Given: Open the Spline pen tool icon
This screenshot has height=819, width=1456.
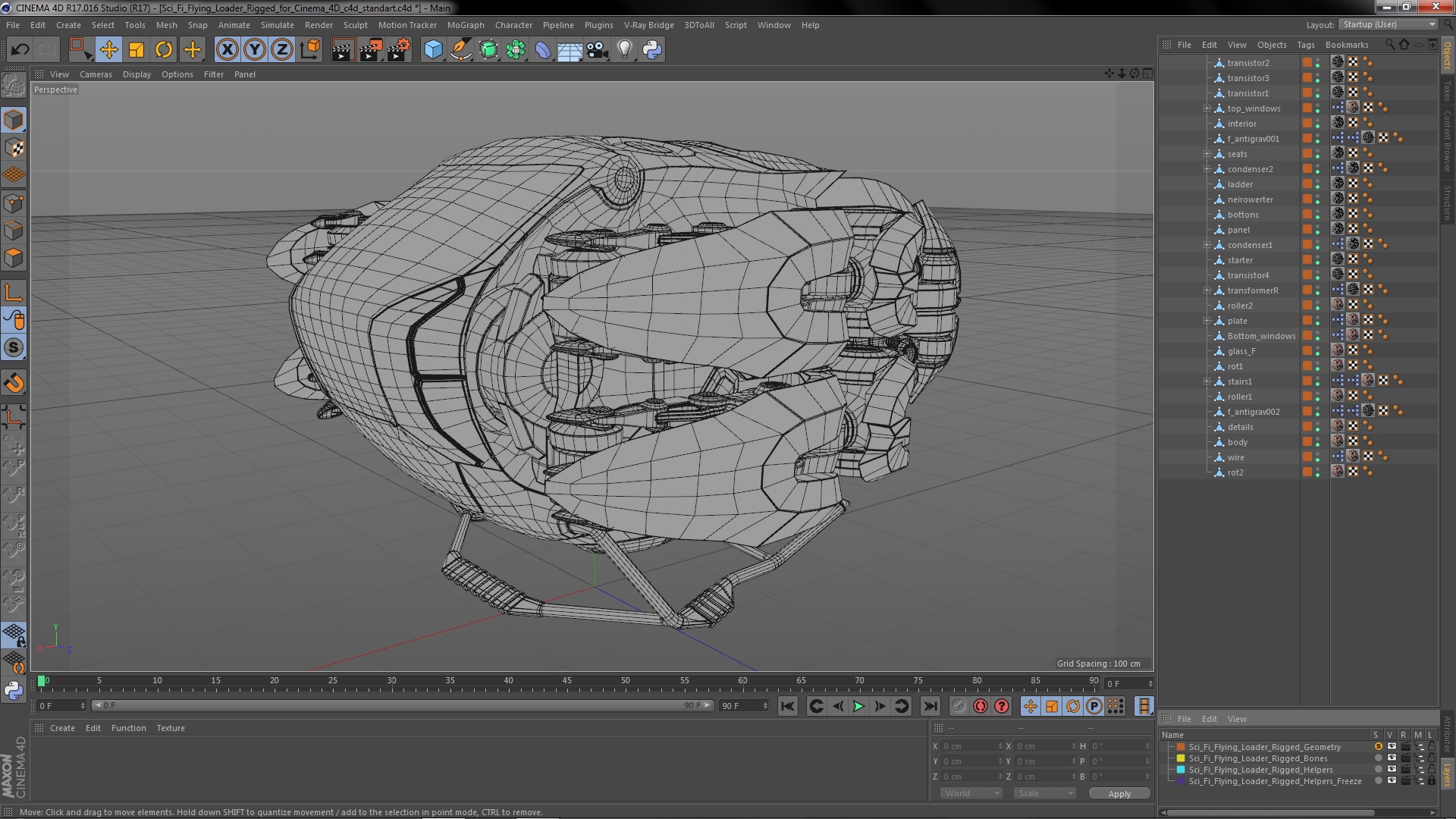Looking at the screenshot, I should (460, 50).
